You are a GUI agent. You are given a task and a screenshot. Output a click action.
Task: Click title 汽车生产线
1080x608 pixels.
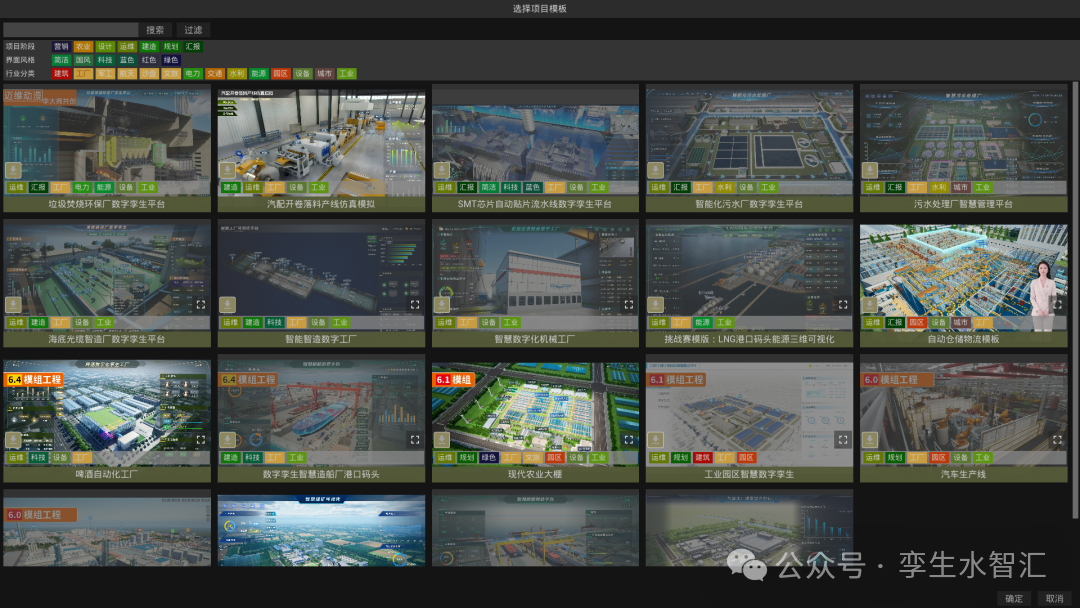tap(963, 474)
